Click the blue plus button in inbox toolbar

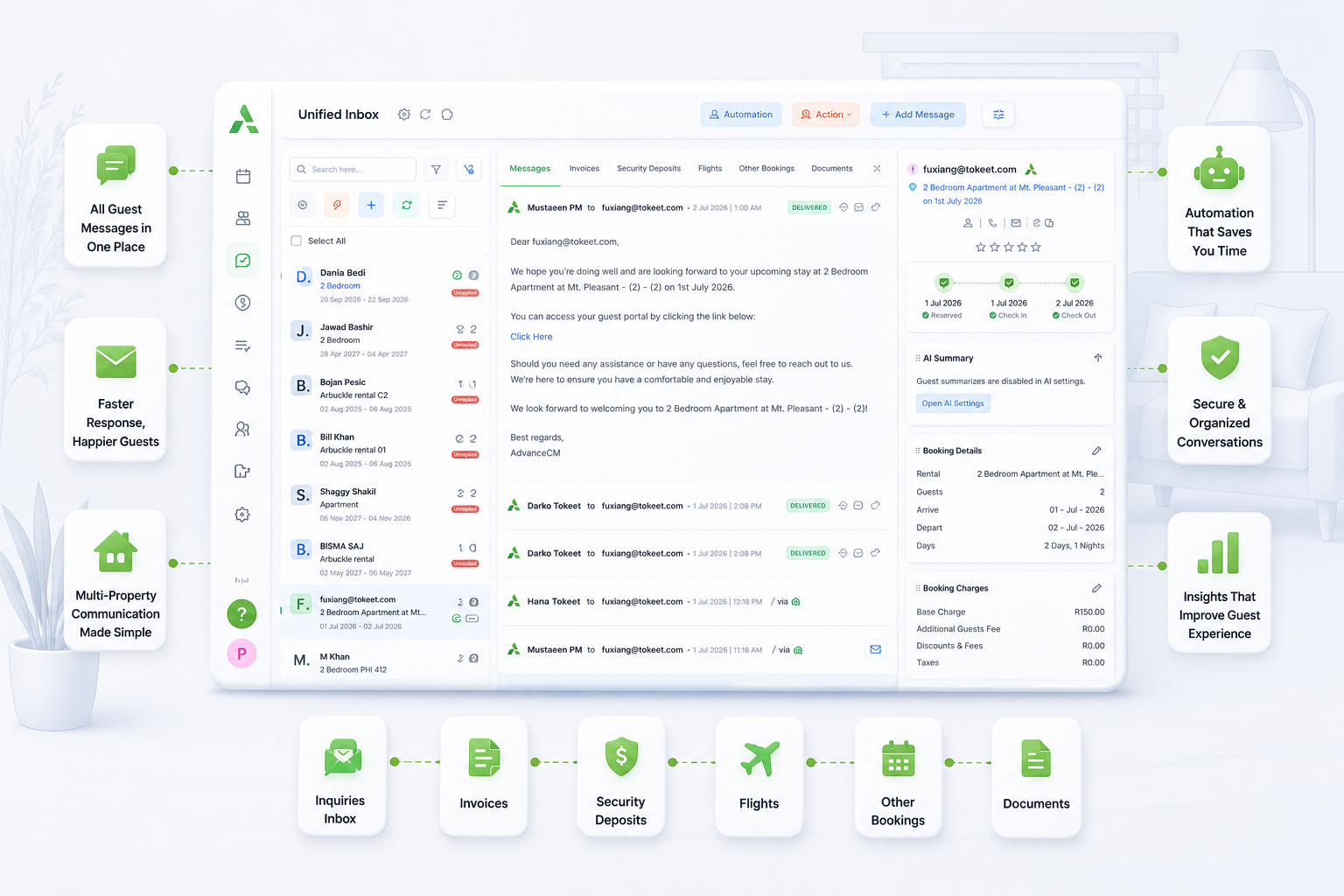(371, 205)
